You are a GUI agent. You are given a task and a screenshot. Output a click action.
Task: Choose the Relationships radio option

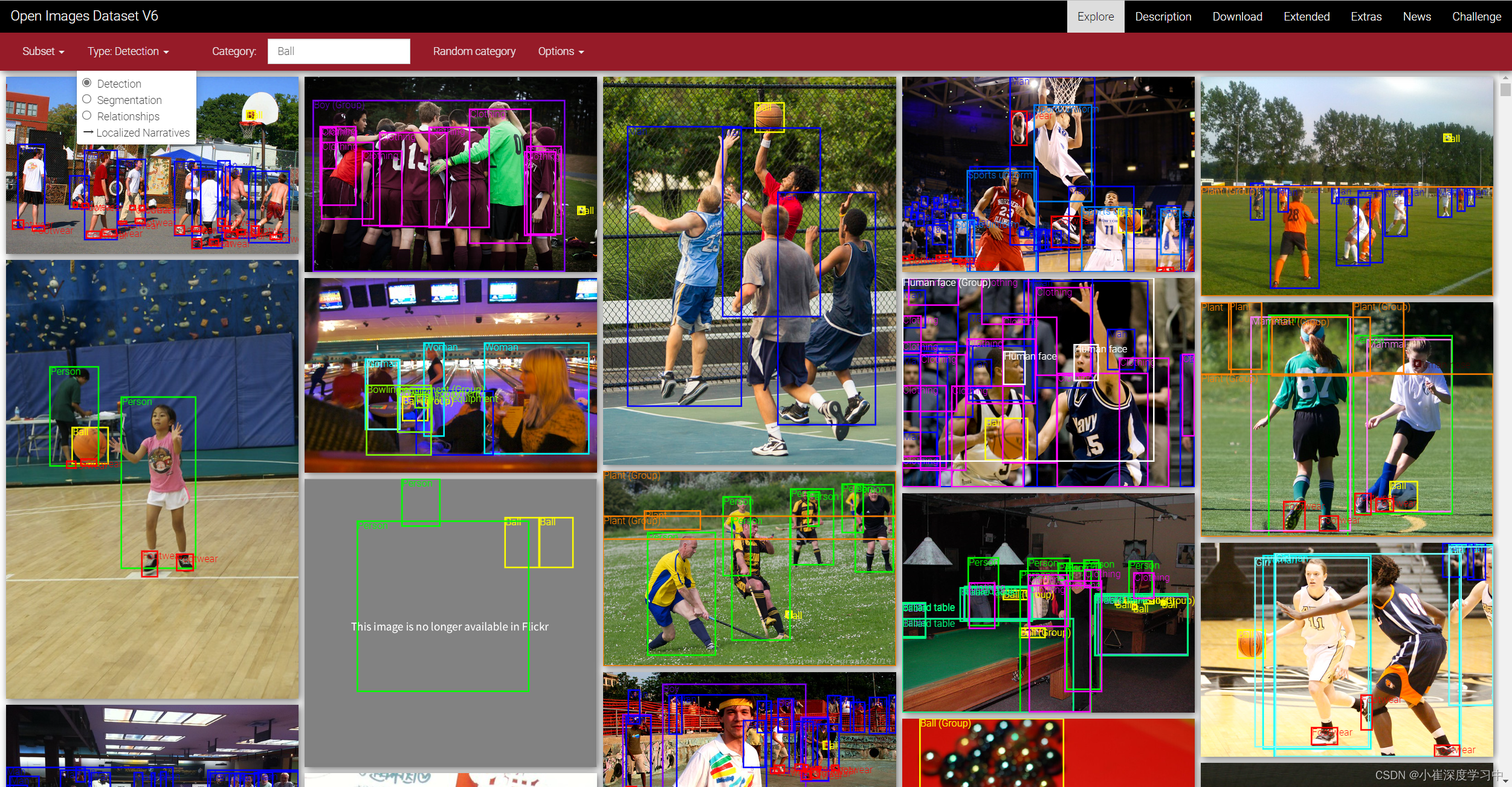tap(87, 115)
